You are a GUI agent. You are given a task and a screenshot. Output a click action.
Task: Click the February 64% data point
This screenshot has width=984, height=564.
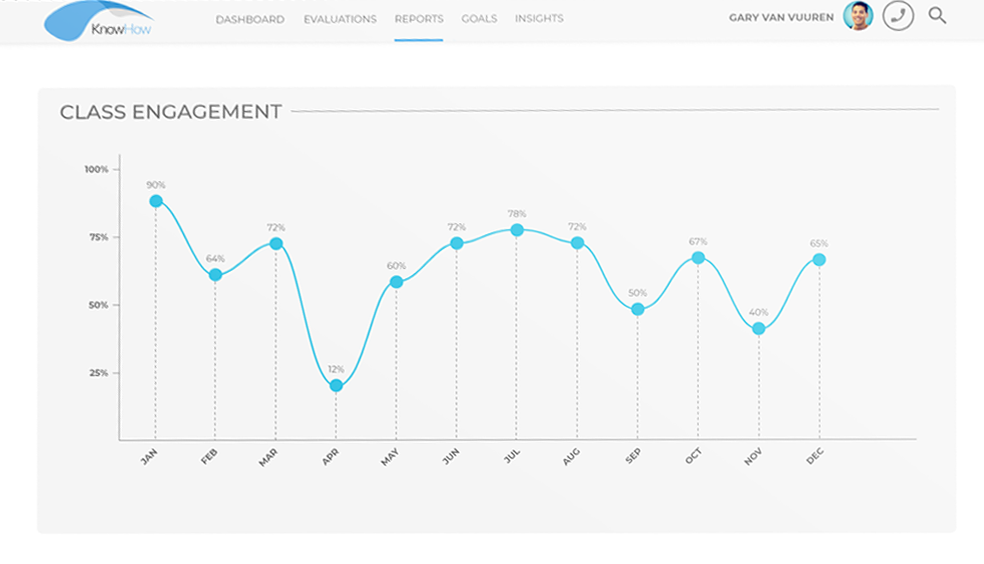[x=215, y=275]
